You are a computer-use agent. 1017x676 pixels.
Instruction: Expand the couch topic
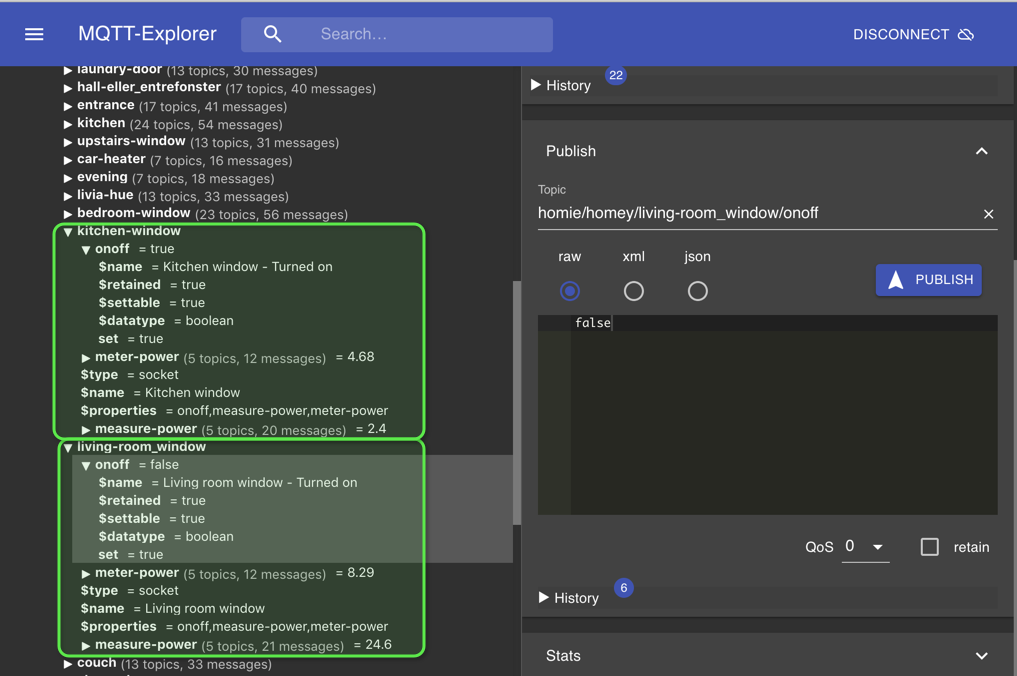(68, 664)
